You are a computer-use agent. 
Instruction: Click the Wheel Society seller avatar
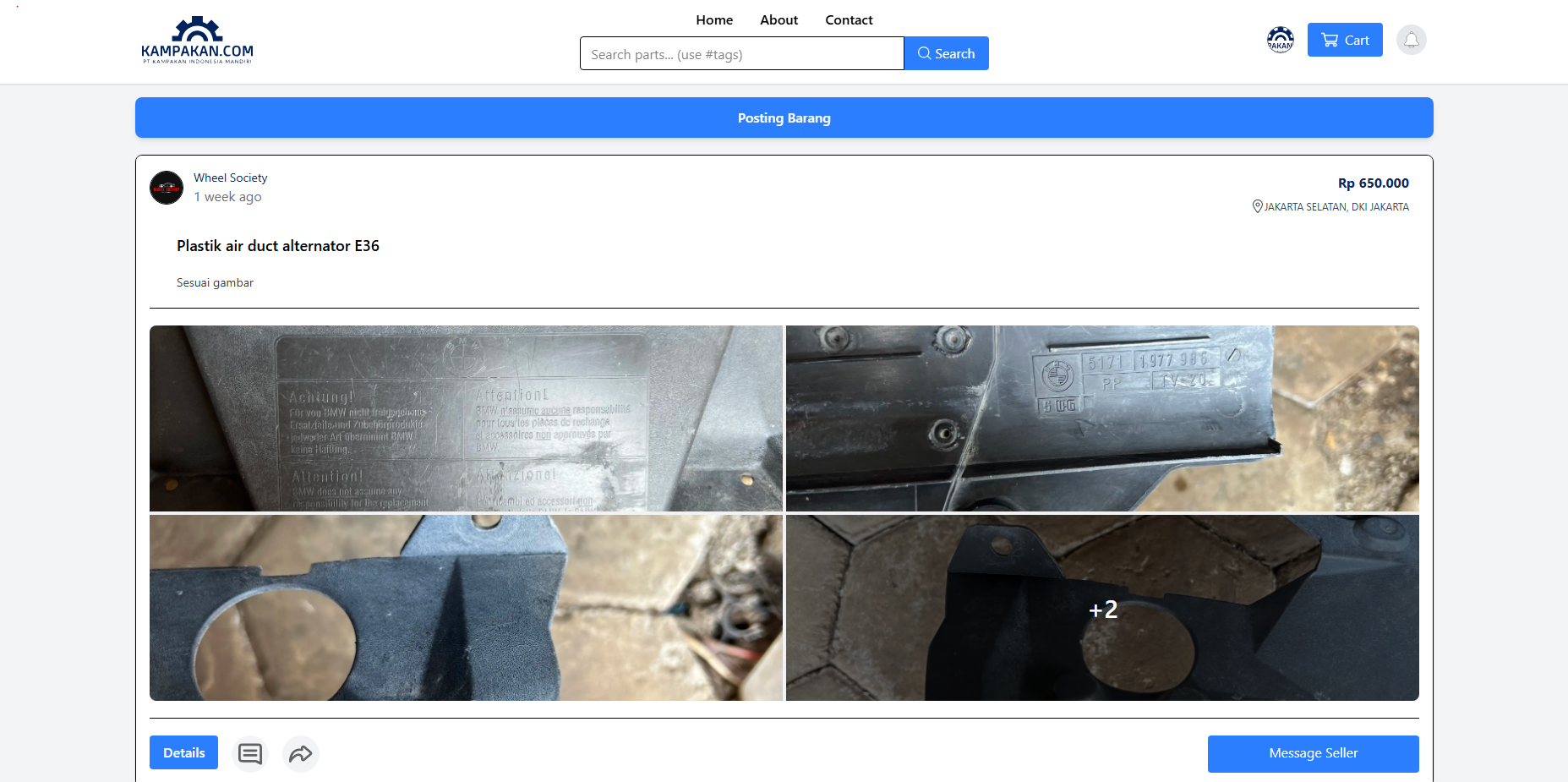pyautogui.click(x=167, y=188)
